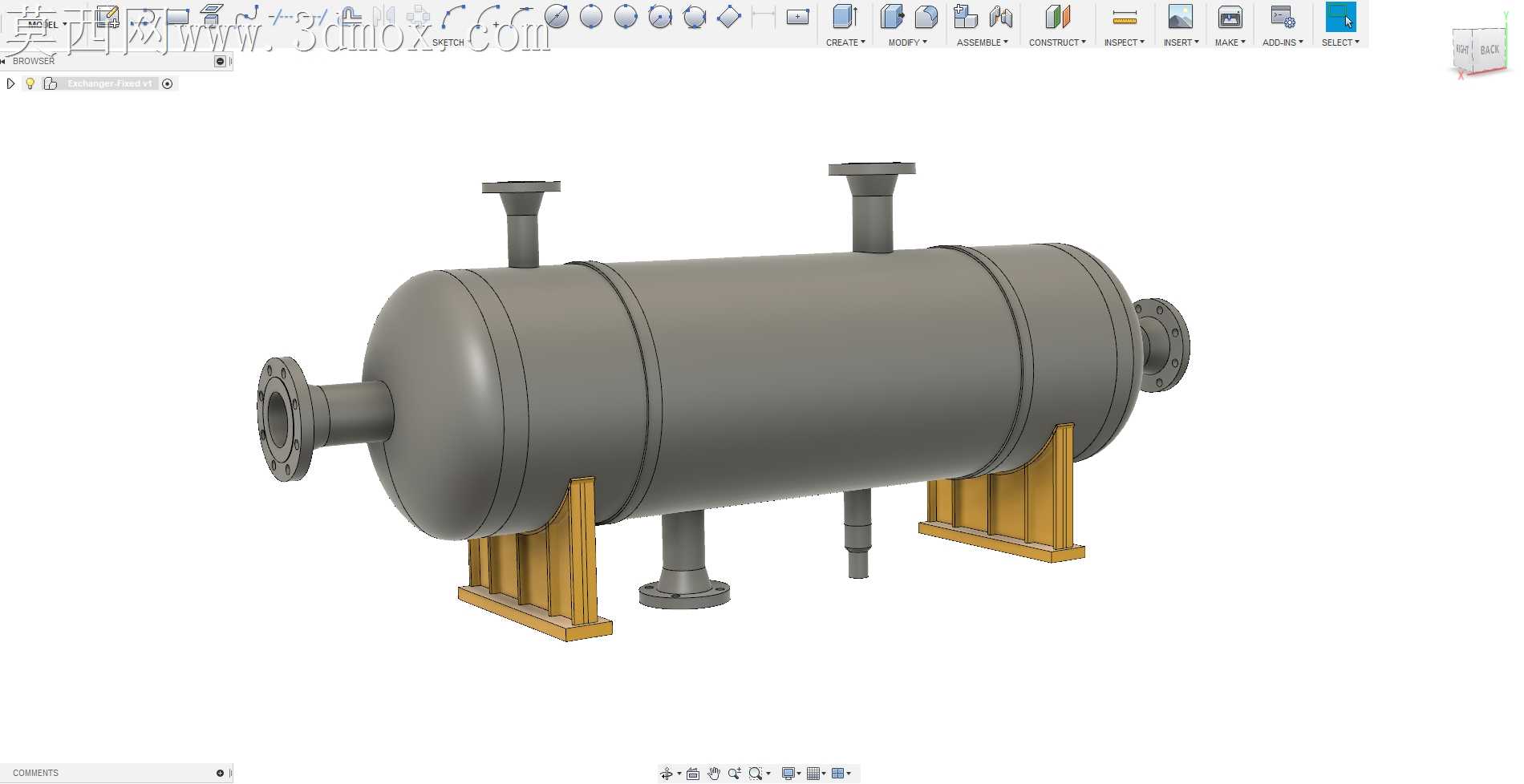Click the Fillet icon above MODIFY
This screenshot has height=784, width=1524.
926,17
